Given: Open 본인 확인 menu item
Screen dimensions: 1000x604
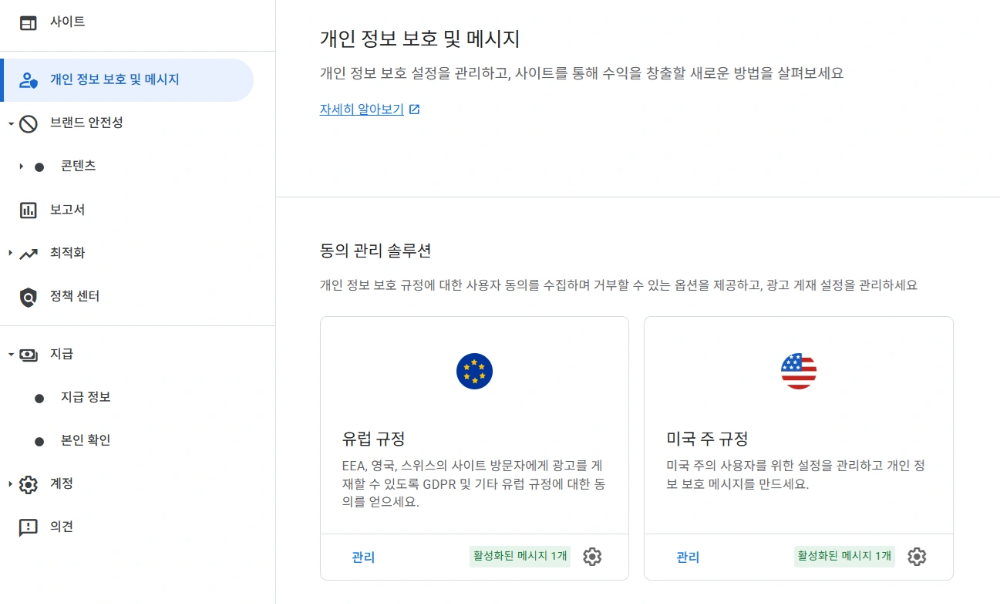Looking at the screenshot, I should 85,440.
